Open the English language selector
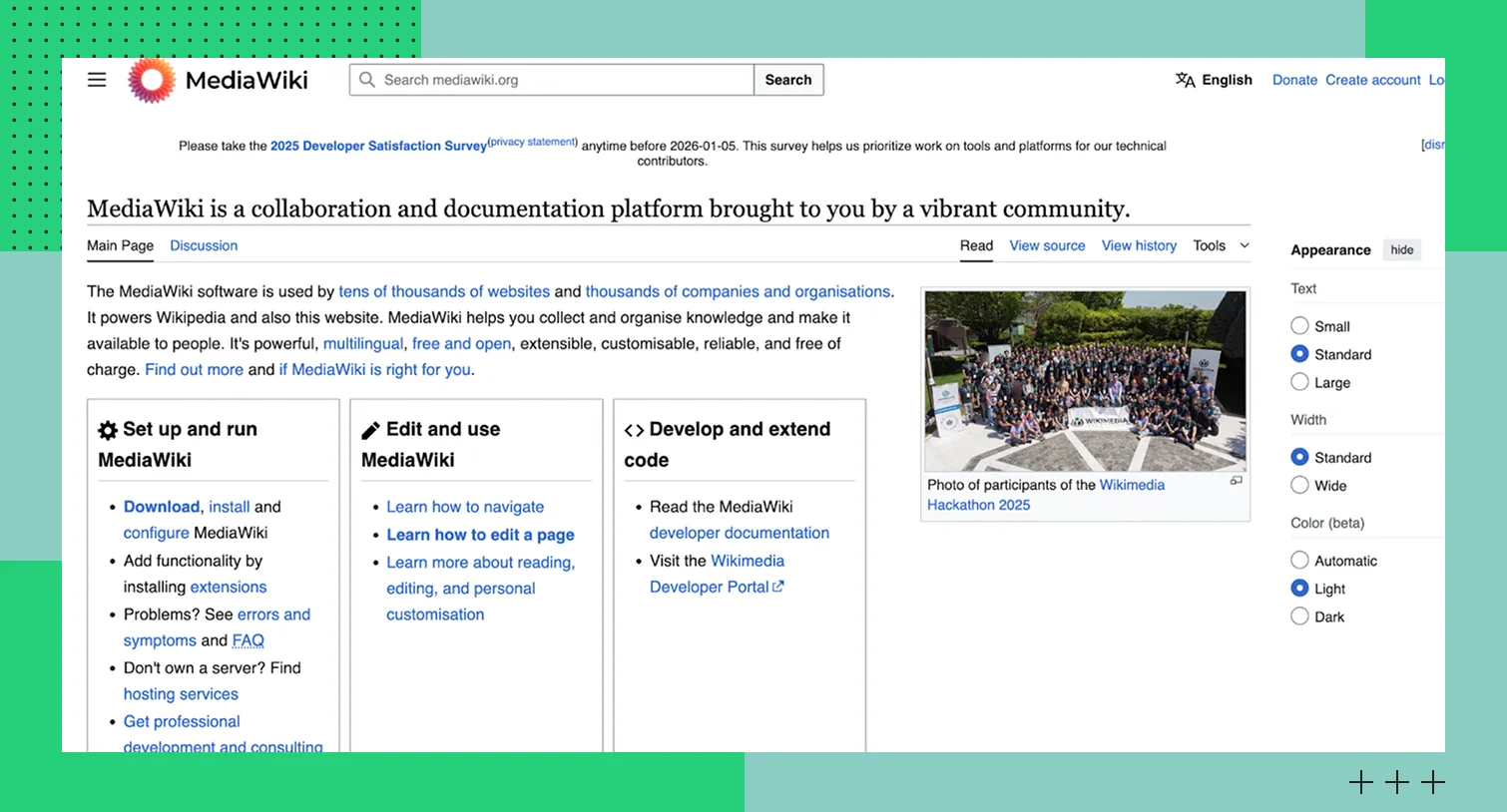This screenshot has width=1507, height=812. pyautogui.click(x=1226, y=80)
